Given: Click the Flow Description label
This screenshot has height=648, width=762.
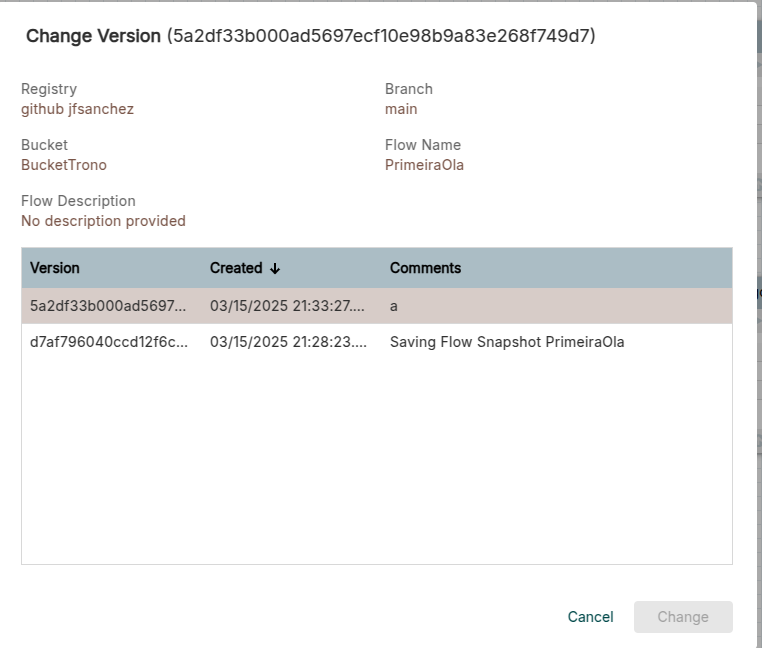Looking at the screenshot, I should (x=78, y=201).
